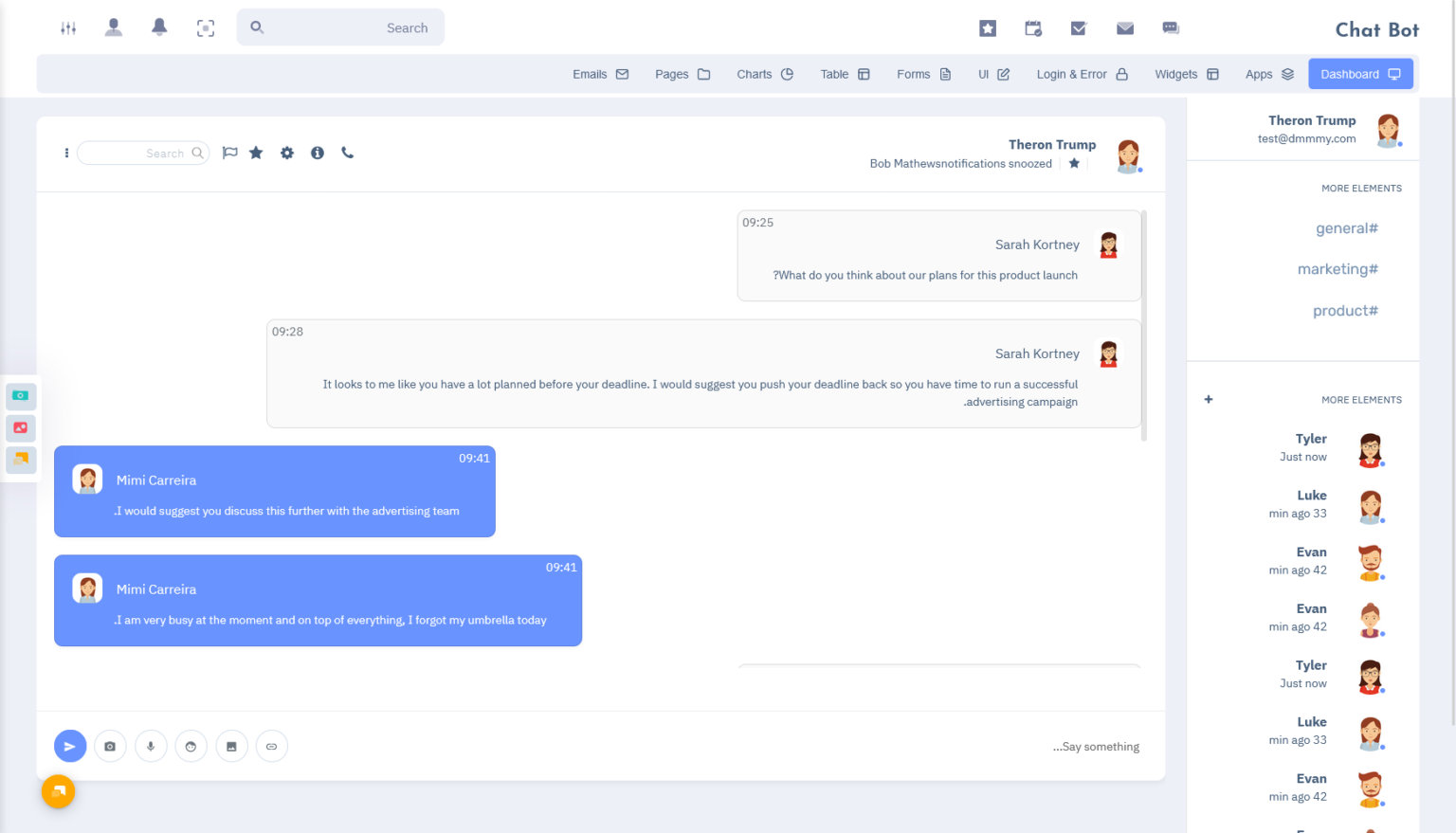Open the emoji picker icon
The width and height of the screenshot is (1456, 833).
[x=191, y=746]
